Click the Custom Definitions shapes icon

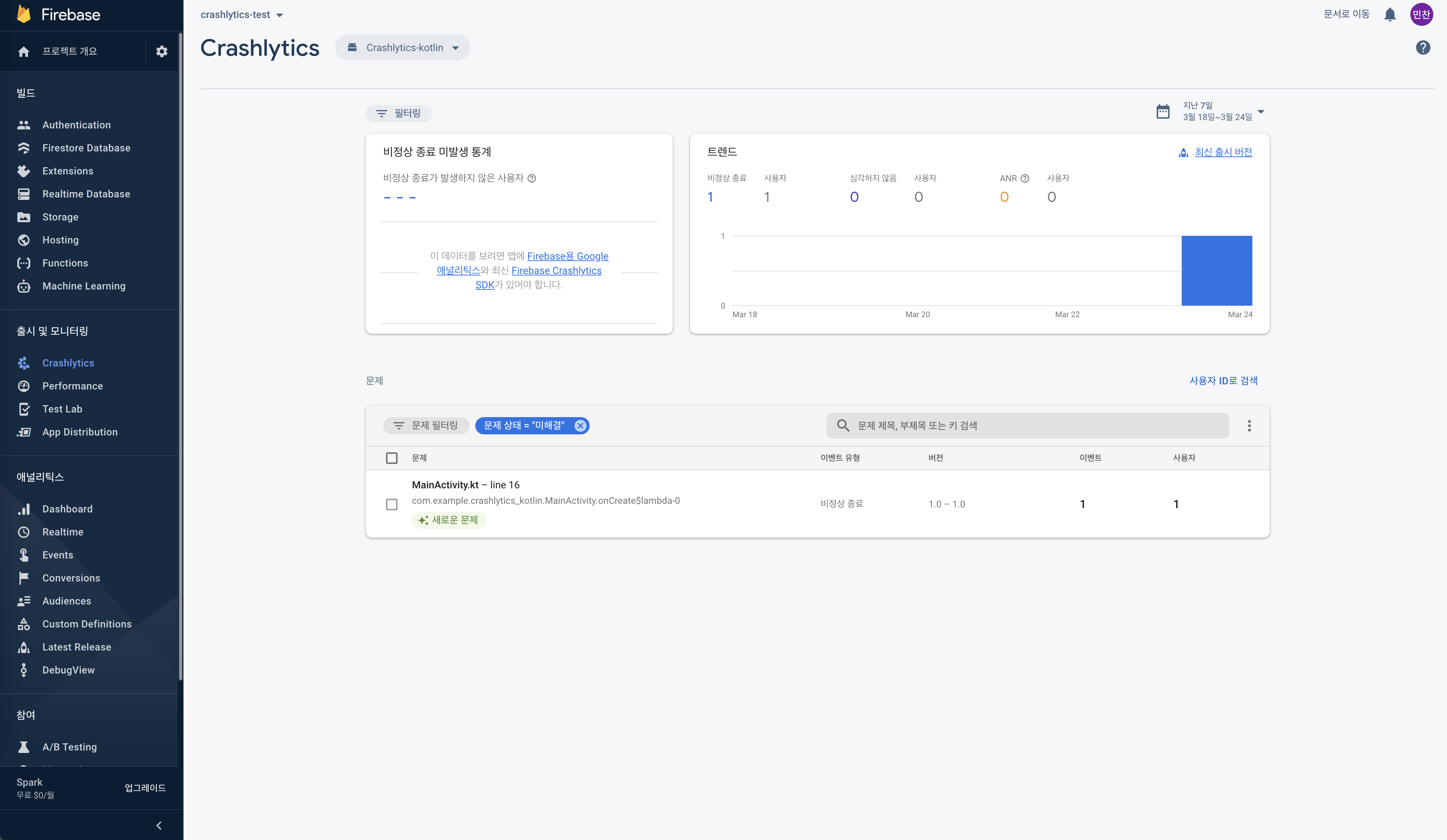23,624
